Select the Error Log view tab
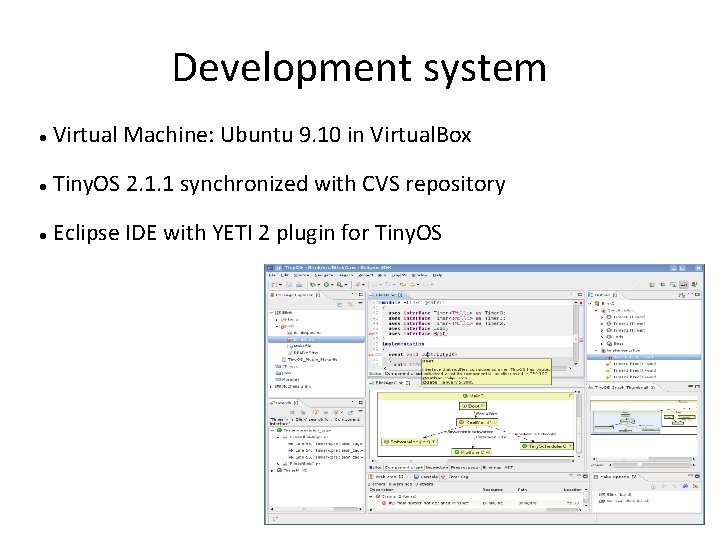The height and width of the screenshot is (540, 720). tap(455, 477)
